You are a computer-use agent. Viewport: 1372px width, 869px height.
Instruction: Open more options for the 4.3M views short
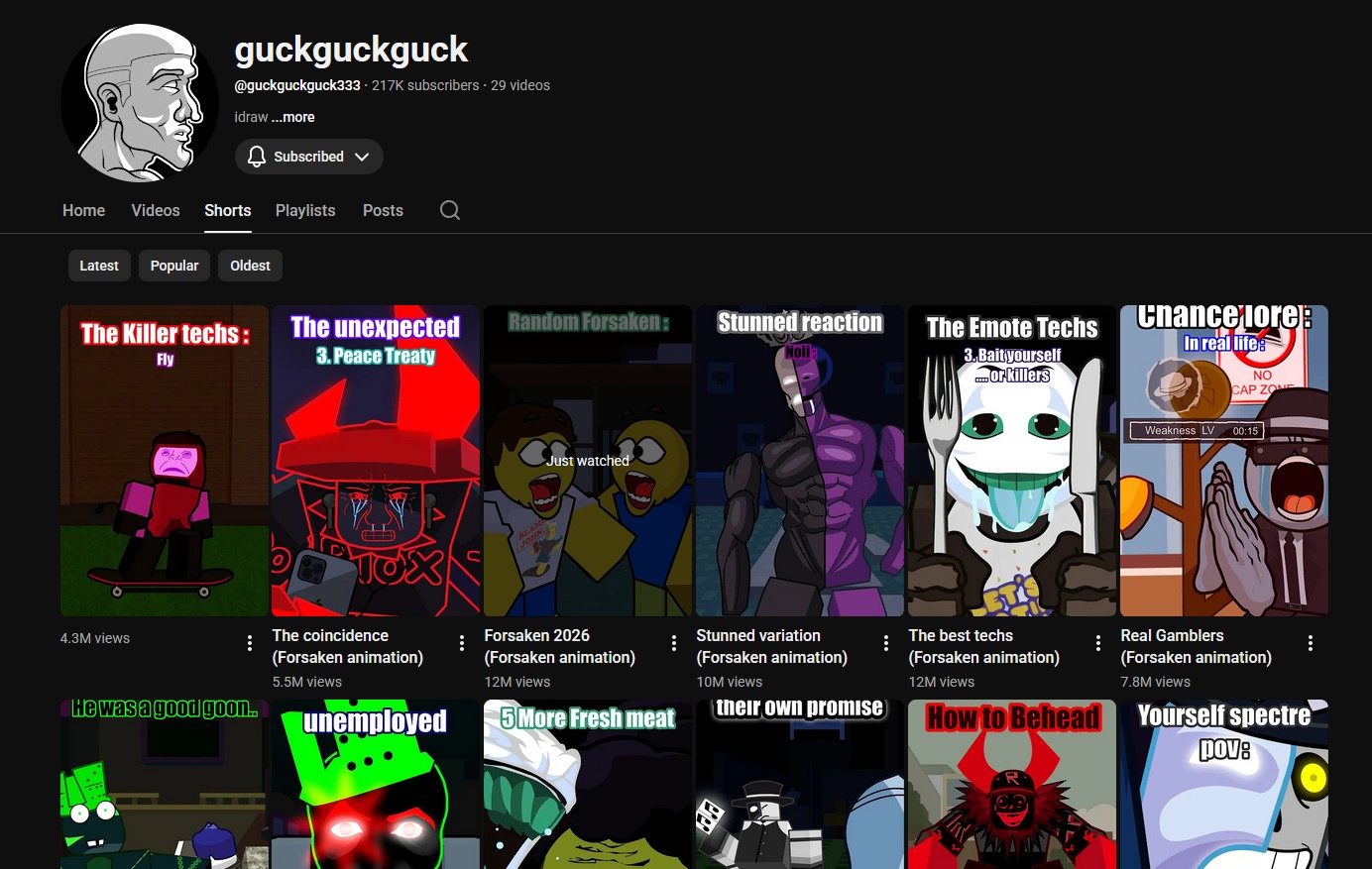(250, 643)
